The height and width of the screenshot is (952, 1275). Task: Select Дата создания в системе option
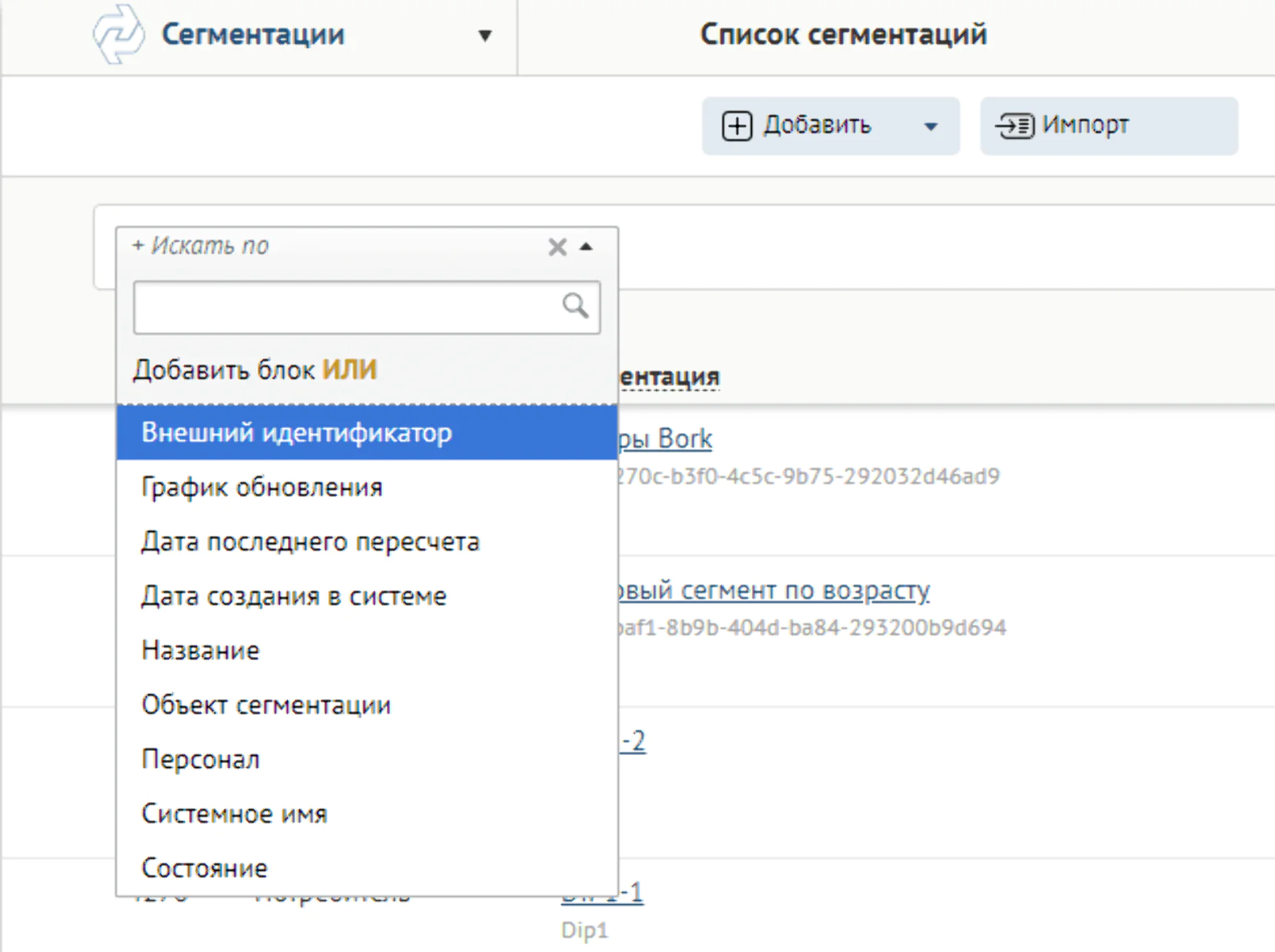click(x=367, y=596)
